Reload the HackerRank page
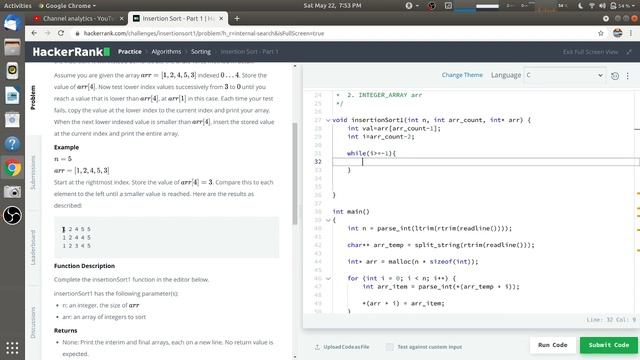 (x=61, y=33)
